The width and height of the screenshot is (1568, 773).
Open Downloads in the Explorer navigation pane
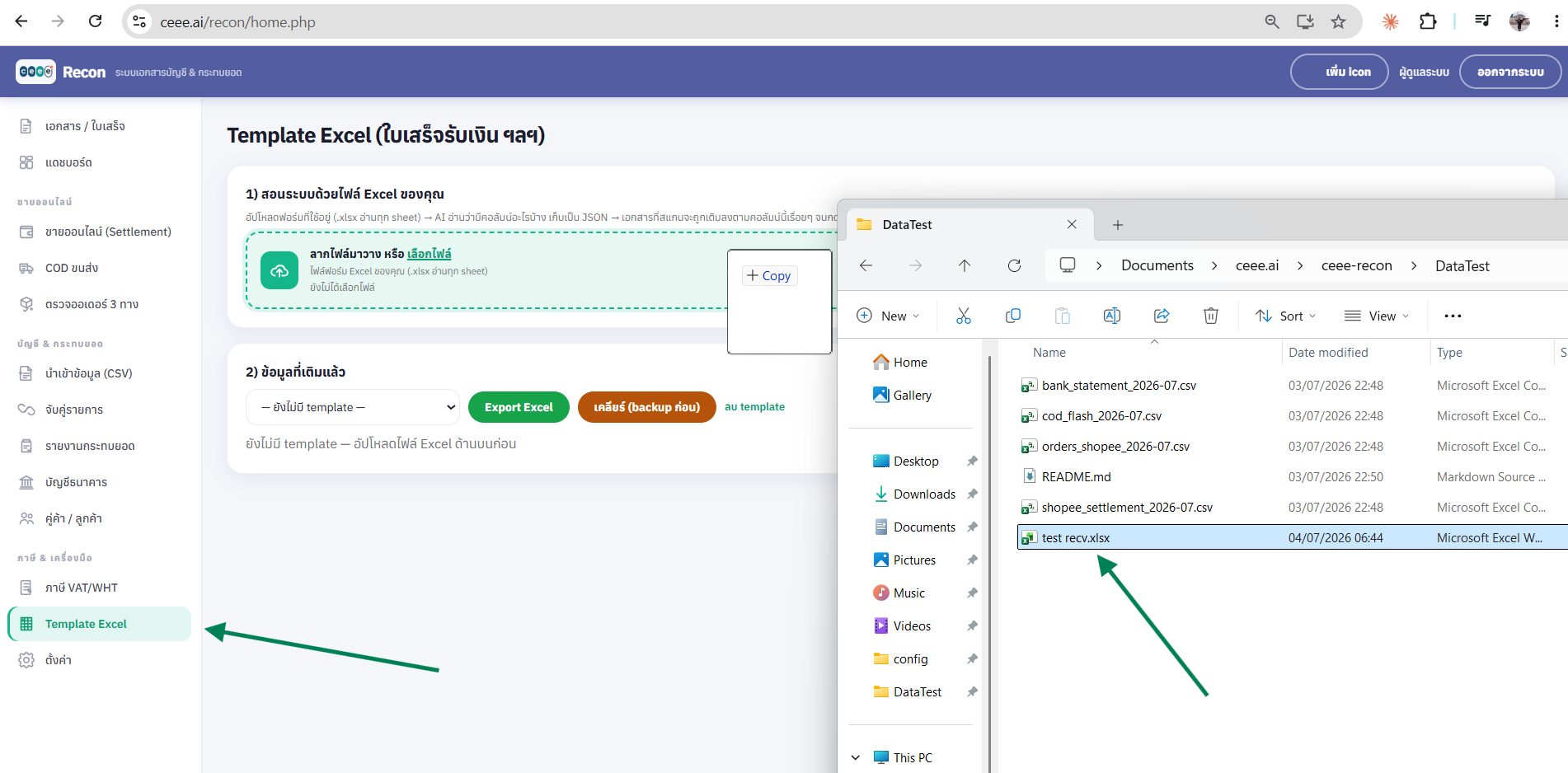tap(924, 494)
